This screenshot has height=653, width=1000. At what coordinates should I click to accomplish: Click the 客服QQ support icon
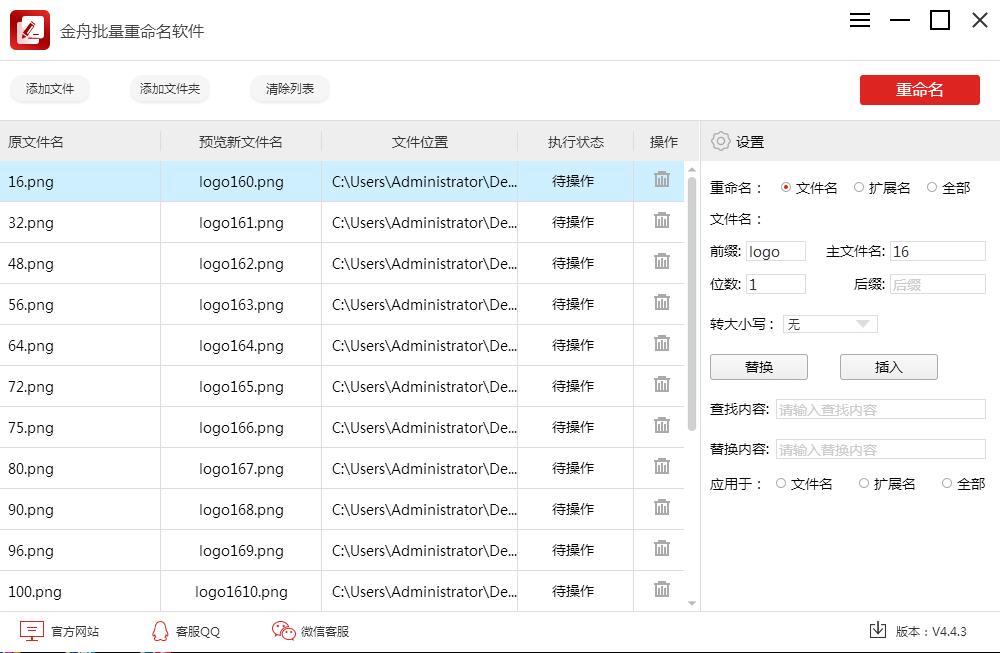(x=160, y=631)
